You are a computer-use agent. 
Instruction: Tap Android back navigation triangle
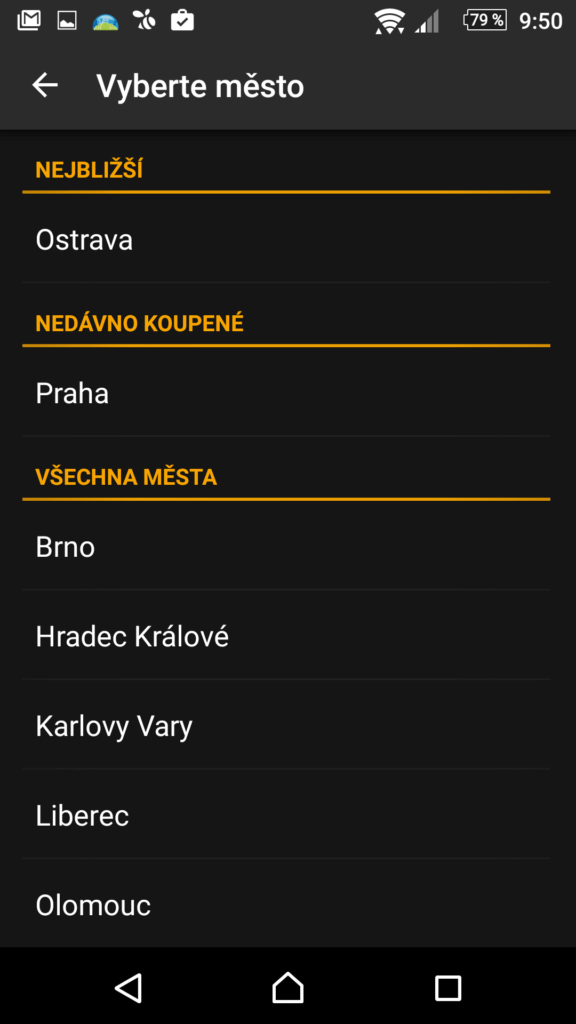pos(128,987)
